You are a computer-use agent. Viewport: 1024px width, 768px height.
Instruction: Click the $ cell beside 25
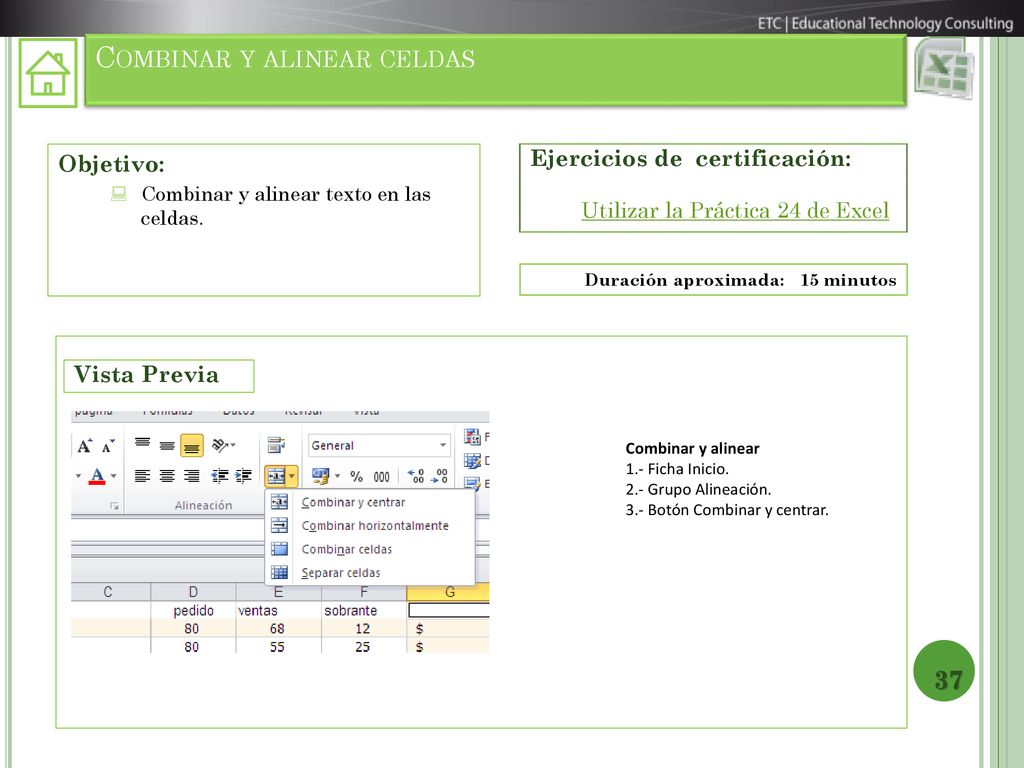(448, 647)
